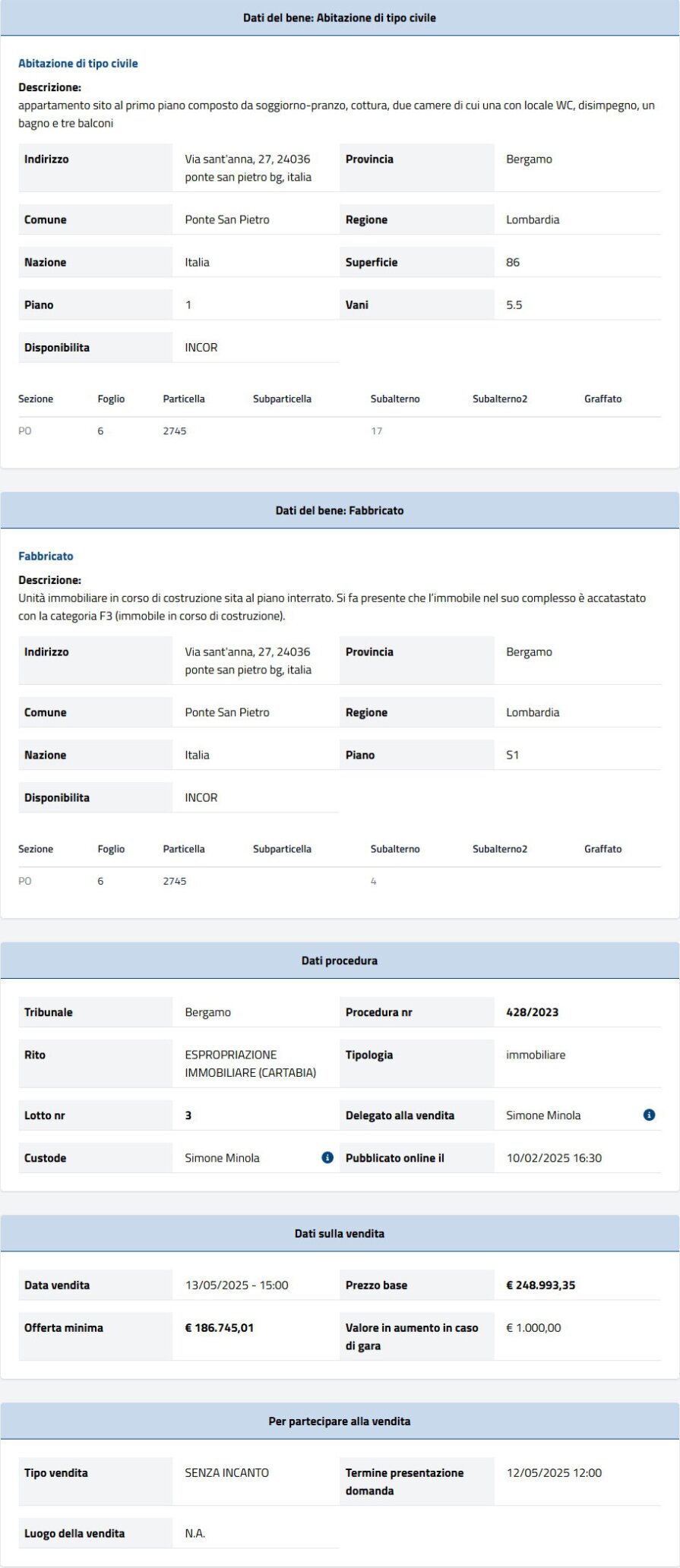Click the 'SENZA INCANTO' sale type value

pyautogui.click(x=226, y=1472)
